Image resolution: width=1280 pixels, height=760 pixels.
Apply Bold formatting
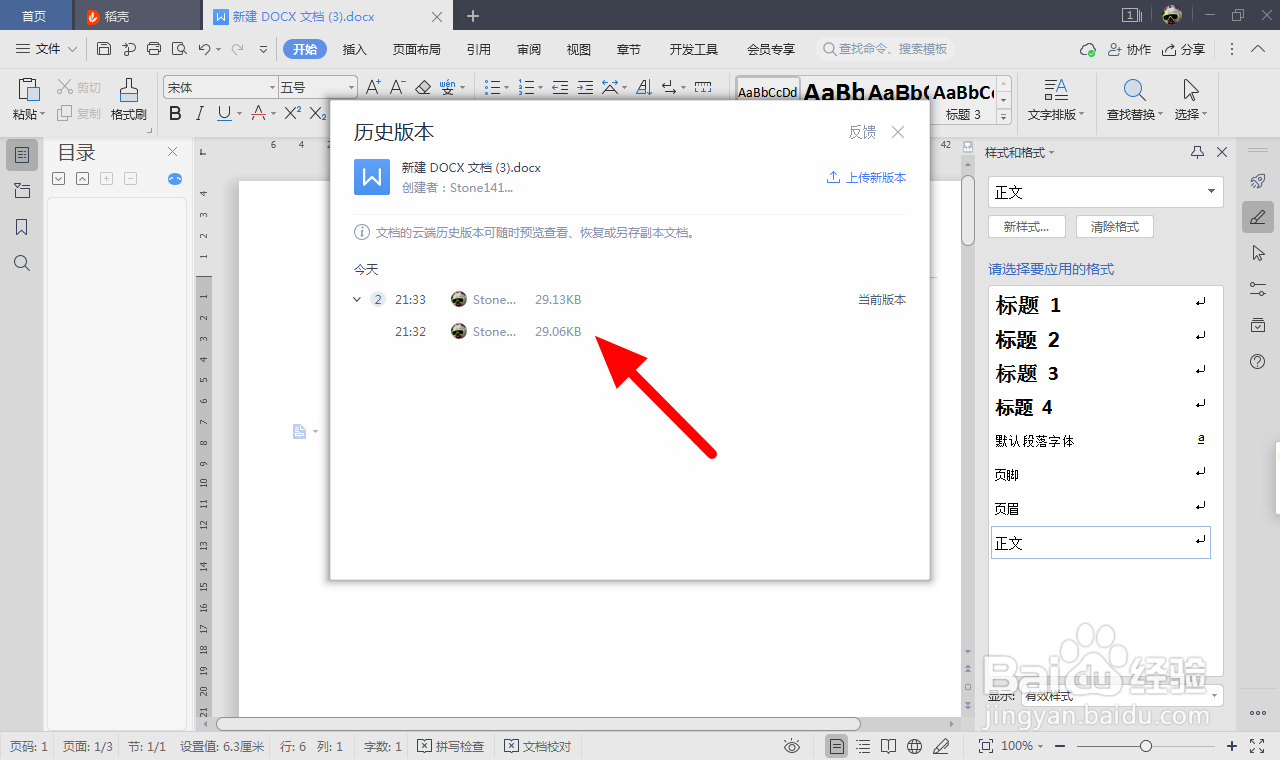tap(175, 113)
